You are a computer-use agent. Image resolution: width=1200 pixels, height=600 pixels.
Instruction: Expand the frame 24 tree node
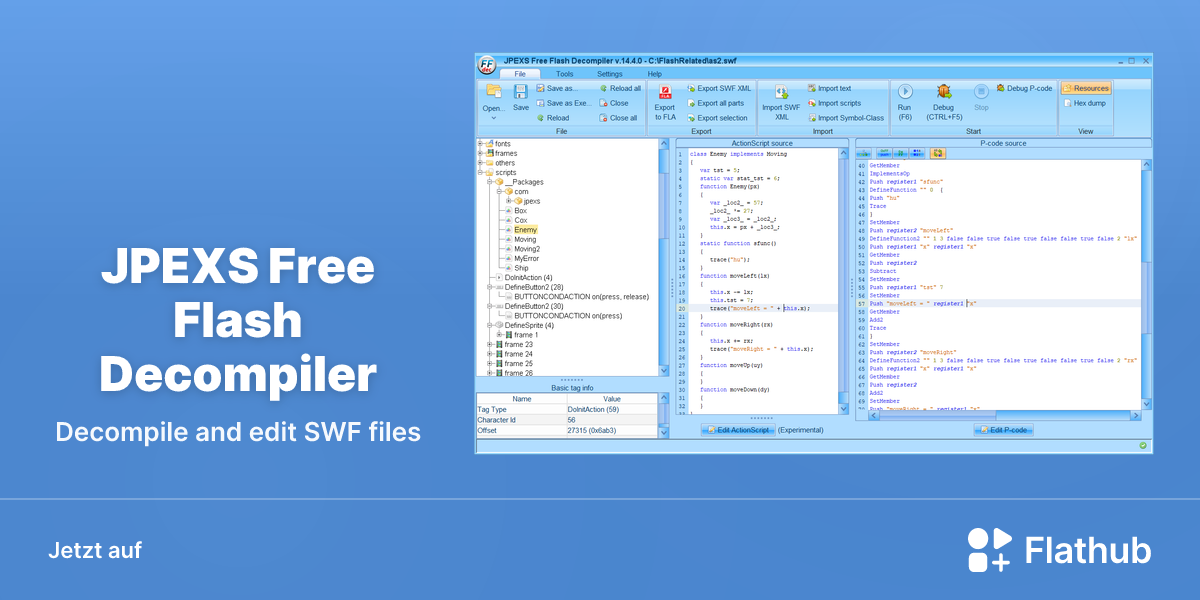(490, 354)
